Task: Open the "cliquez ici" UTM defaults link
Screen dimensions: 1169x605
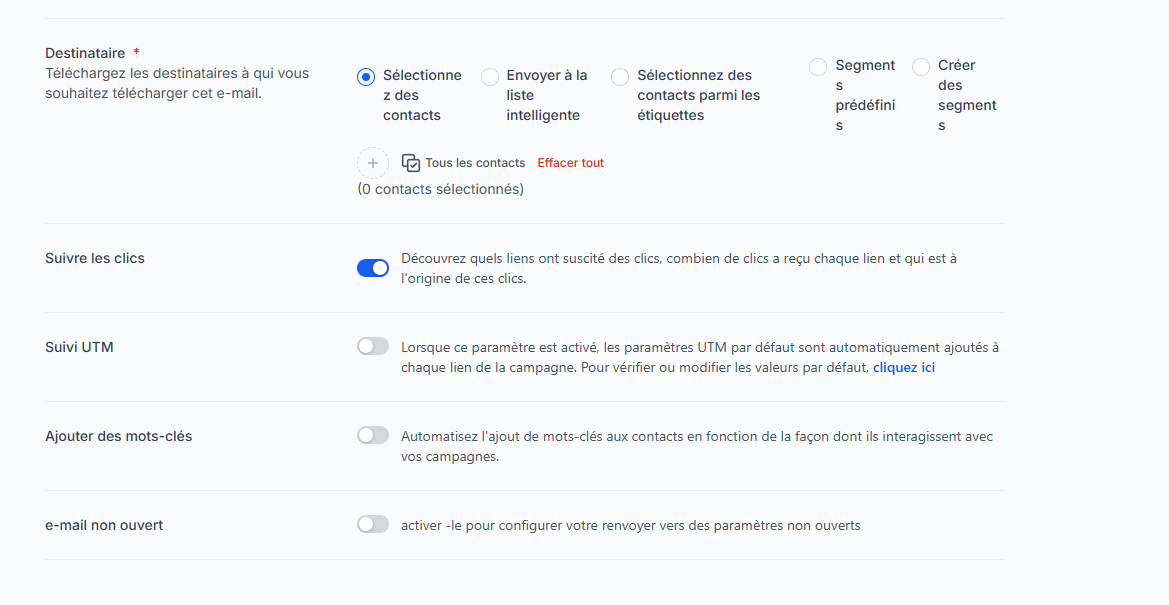Action: (x=904, y=368)
